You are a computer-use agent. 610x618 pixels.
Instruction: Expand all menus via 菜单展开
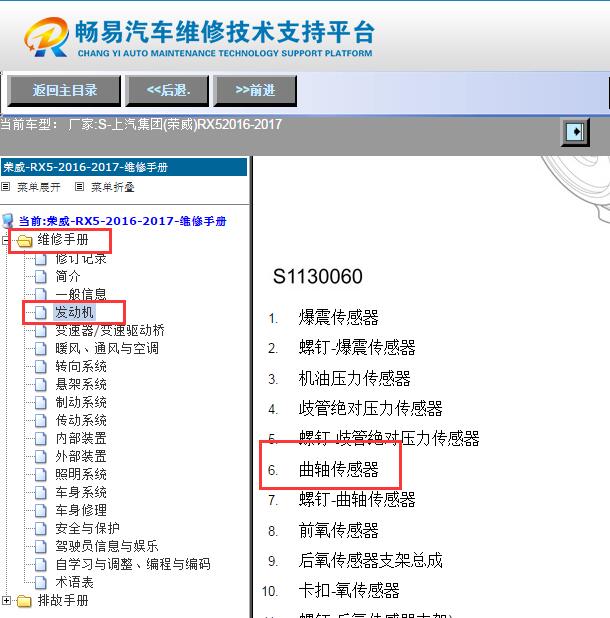click(39, 187)
